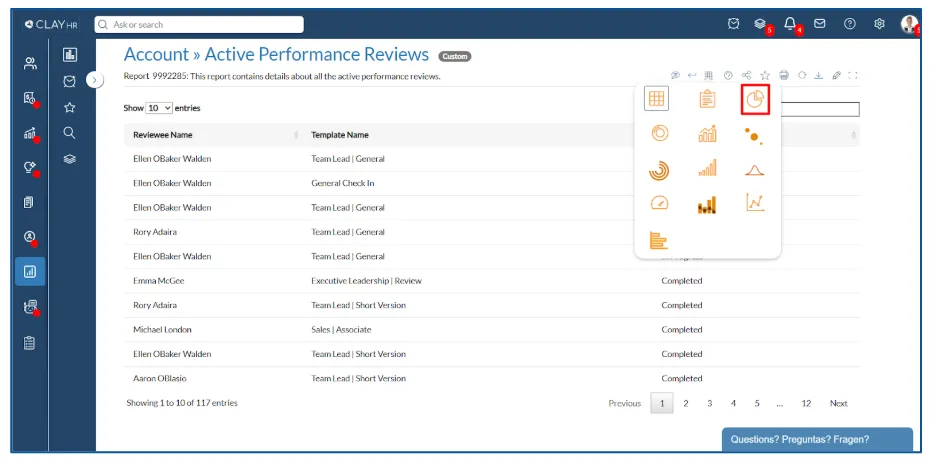Screen dimensions: 931x462
Task: Select the gauge chart option
Action: (x=659, y=203)
